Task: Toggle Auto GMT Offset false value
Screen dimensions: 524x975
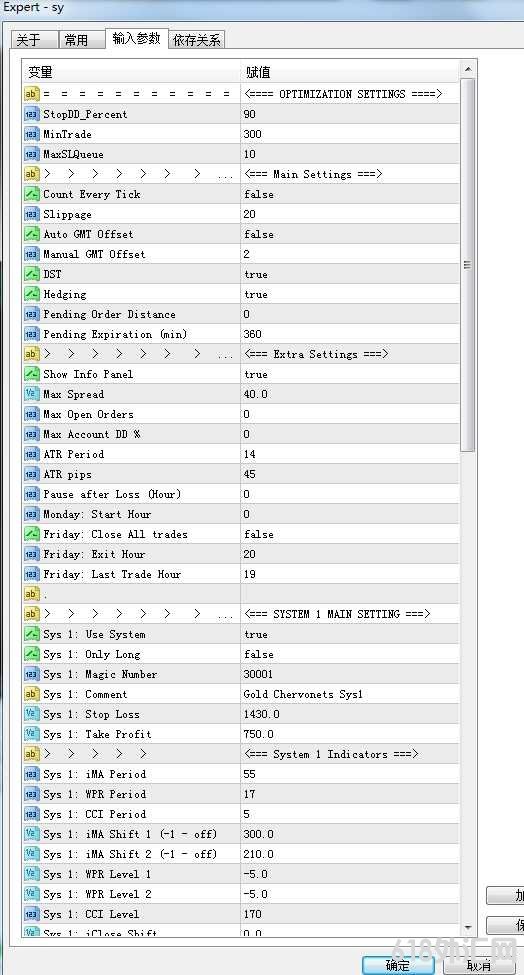Action: click(x=350, y=234)
